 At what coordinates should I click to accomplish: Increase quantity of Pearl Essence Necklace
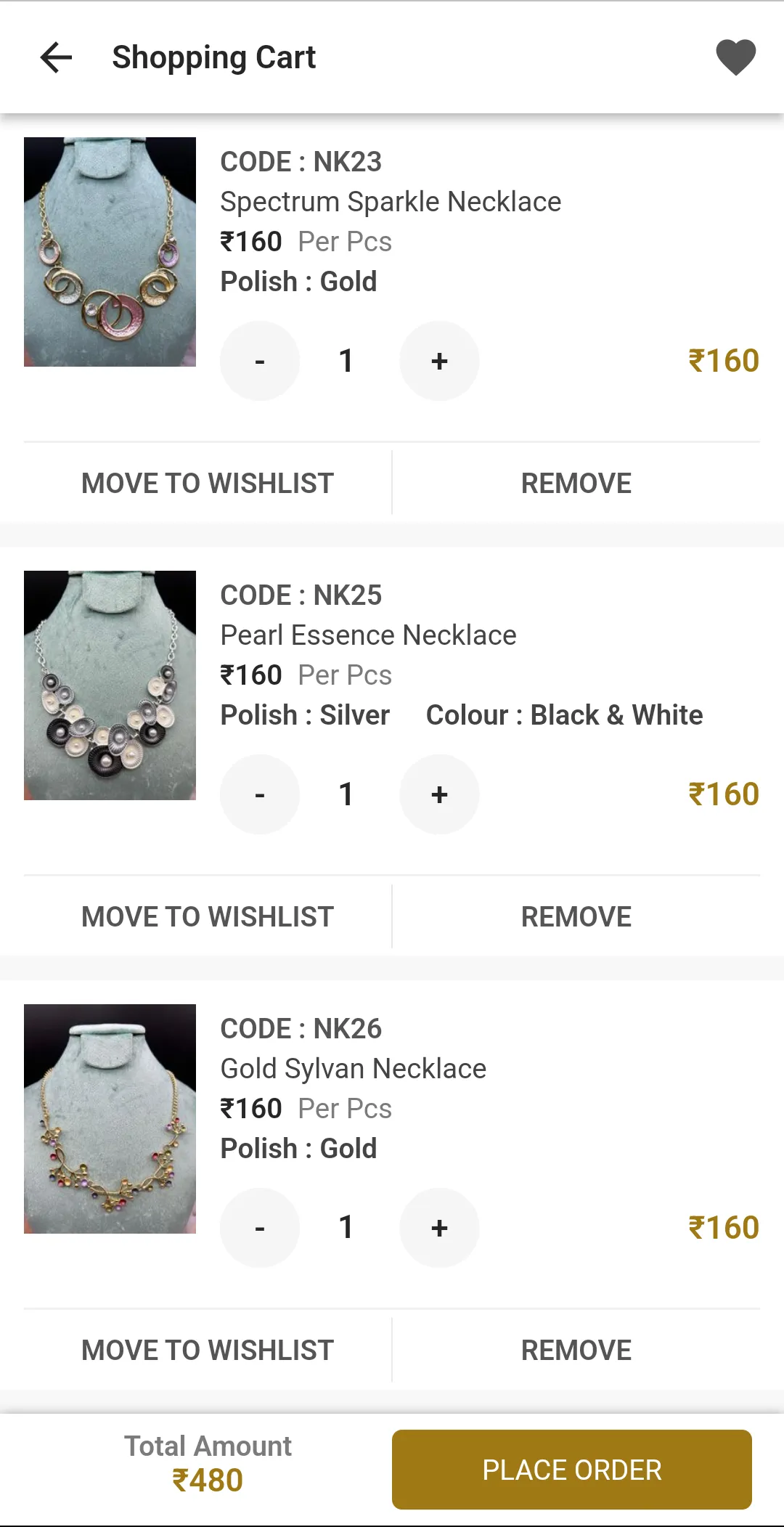pyautogui.click(x=439, y=794)
